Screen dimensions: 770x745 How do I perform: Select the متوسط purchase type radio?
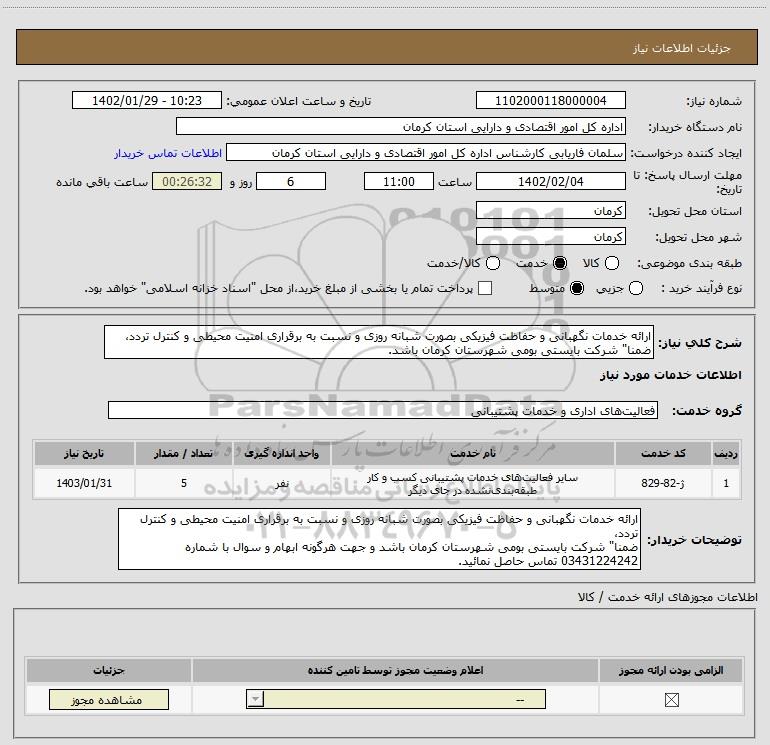point(577,288)
